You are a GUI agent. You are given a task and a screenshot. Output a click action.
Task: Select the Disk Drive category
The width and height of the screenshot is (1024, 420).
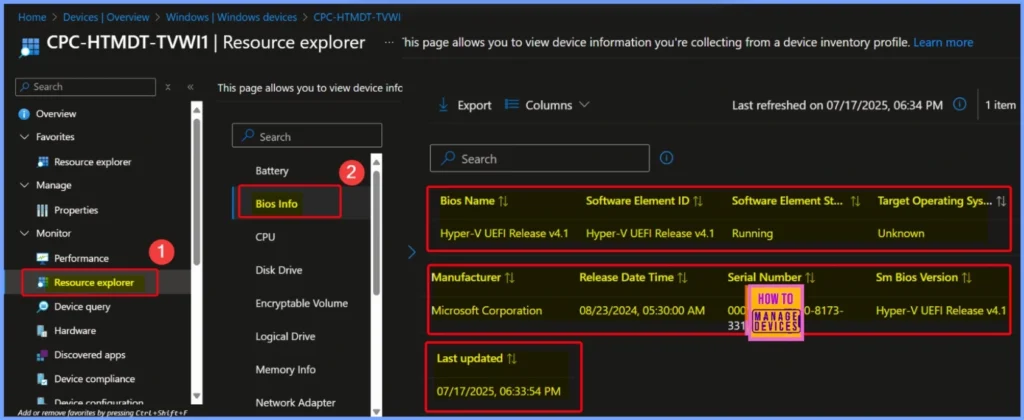pos(278,270)
